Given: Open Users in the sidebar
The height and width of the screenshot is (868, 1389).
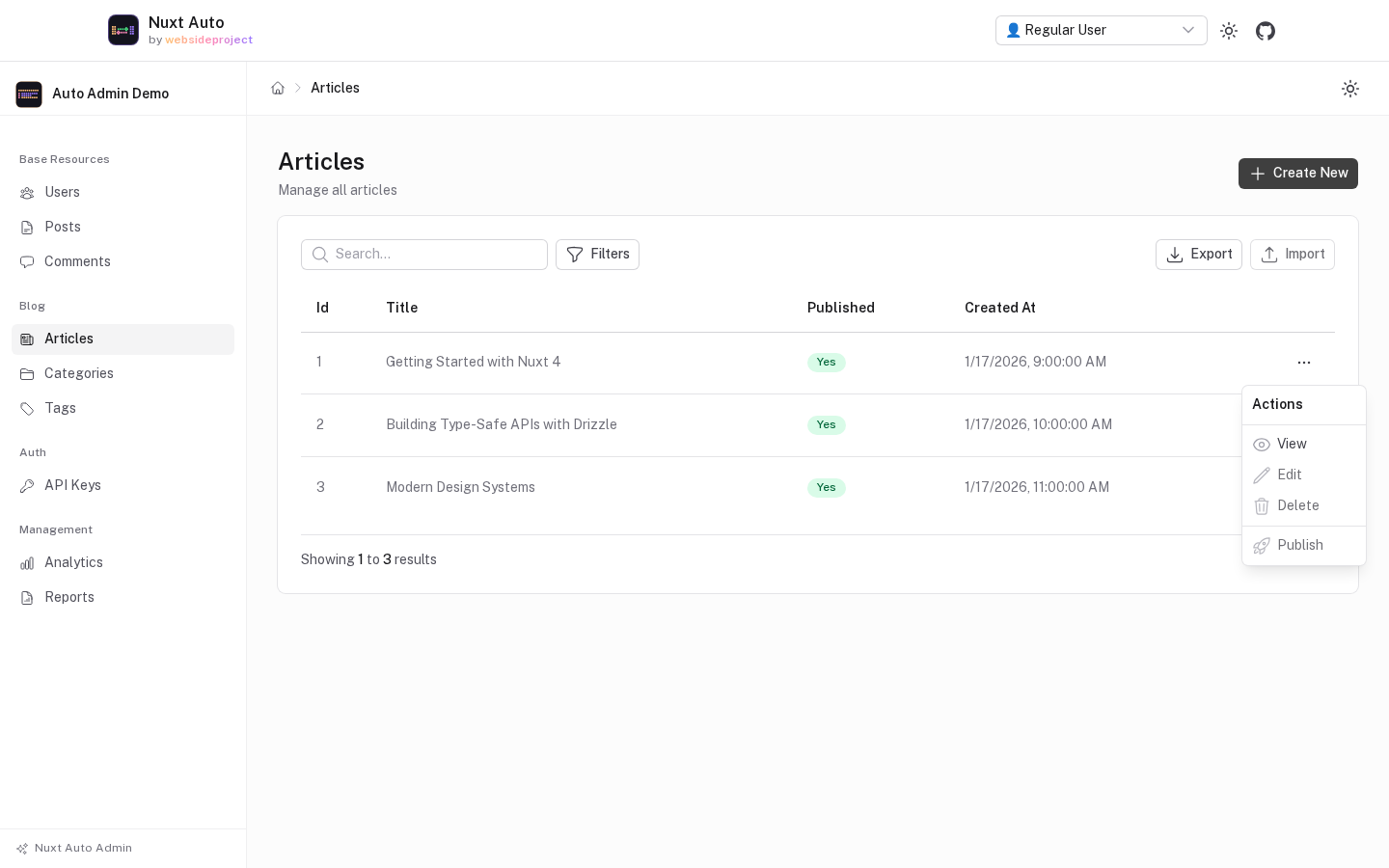Looking at the screenshot, I should click(x=123, y=193).
